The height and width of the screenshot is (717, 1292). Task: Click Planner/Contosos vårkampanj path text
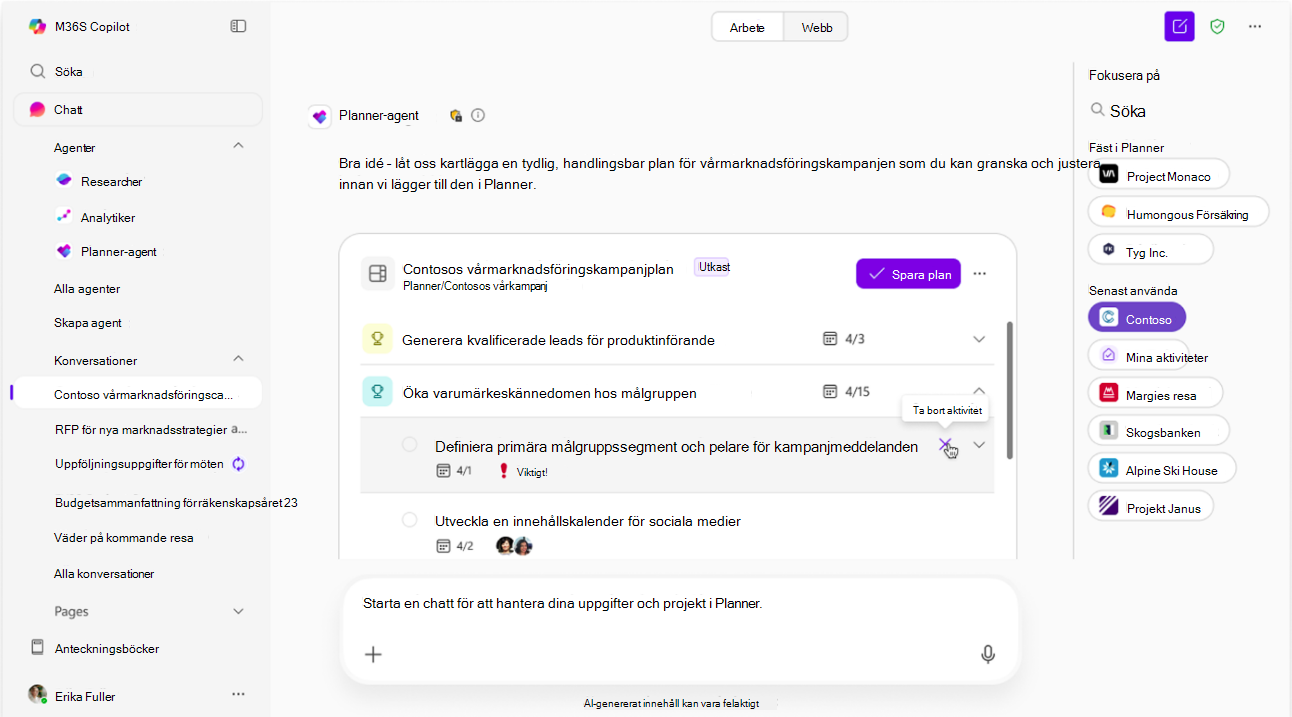(475, 286)
